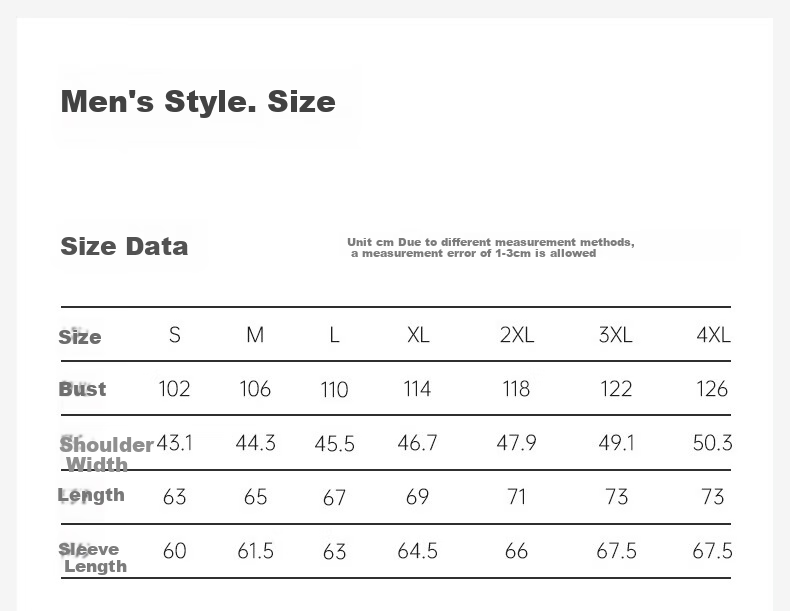Select the XL size column header

coord(418,335)
